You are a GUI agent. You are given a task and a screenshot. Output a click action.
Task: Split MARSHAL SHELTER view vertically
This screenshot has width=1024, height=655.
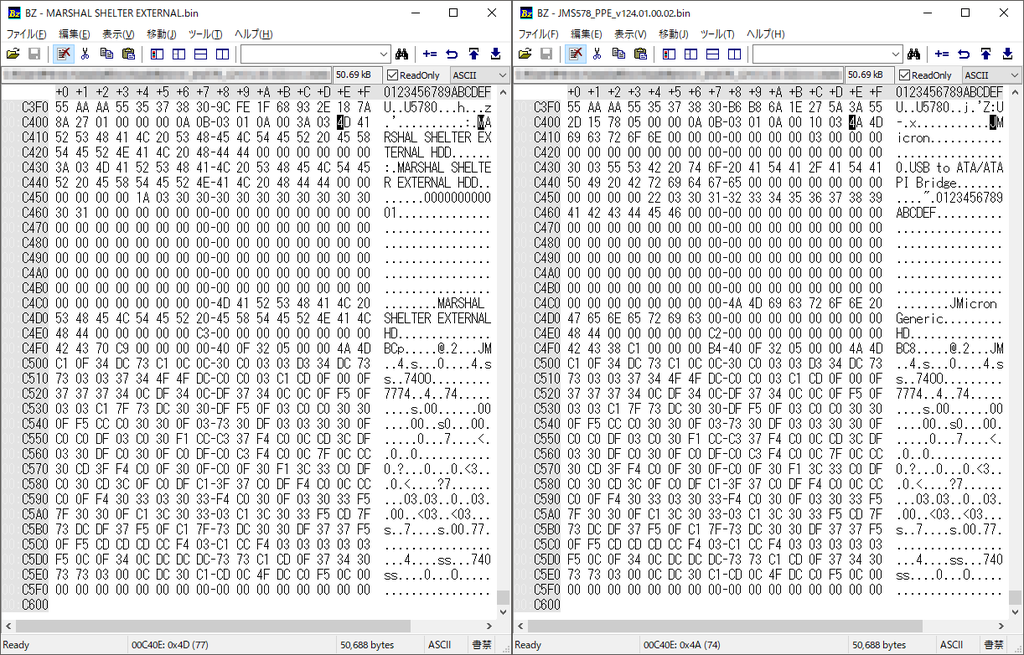pyautogui.click(x=222, y=54)
